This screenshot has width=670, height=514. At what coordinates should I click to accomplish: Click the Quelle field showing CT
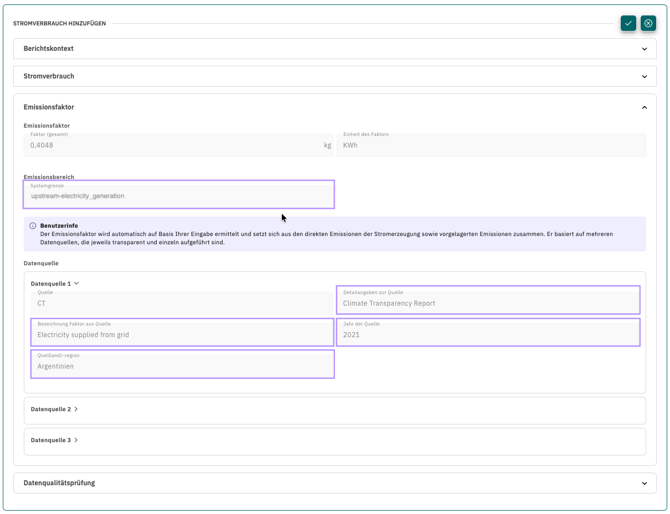click(182, 302)
